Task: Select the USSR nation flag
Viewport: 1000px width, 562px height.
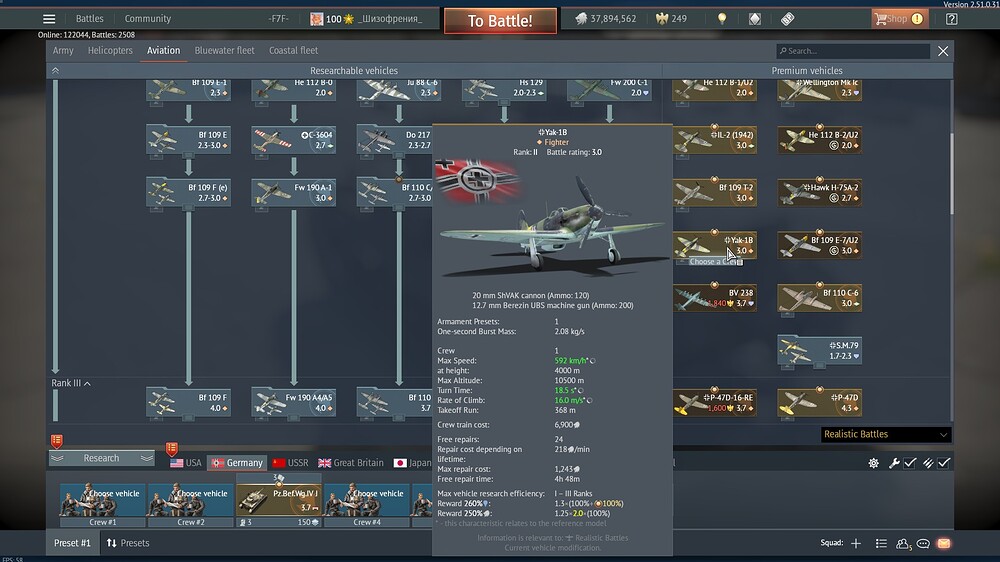Action: pos(291,463)
